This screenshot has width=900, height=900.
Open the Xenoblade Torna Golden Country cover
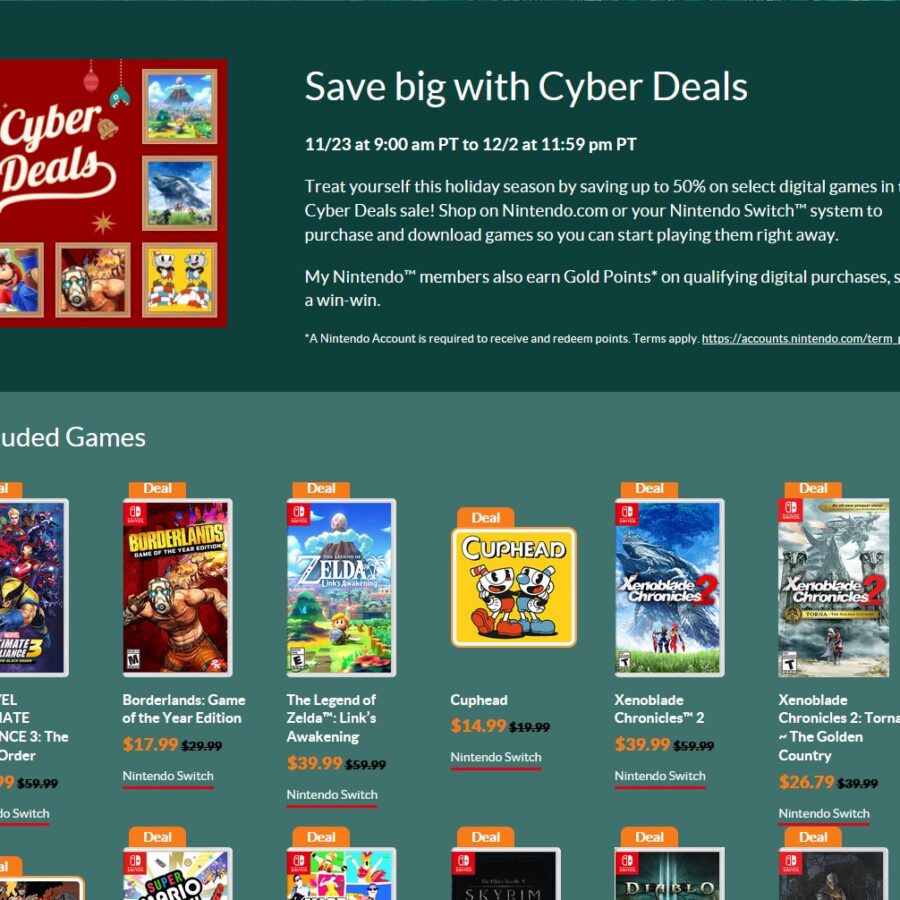point(834,587)
